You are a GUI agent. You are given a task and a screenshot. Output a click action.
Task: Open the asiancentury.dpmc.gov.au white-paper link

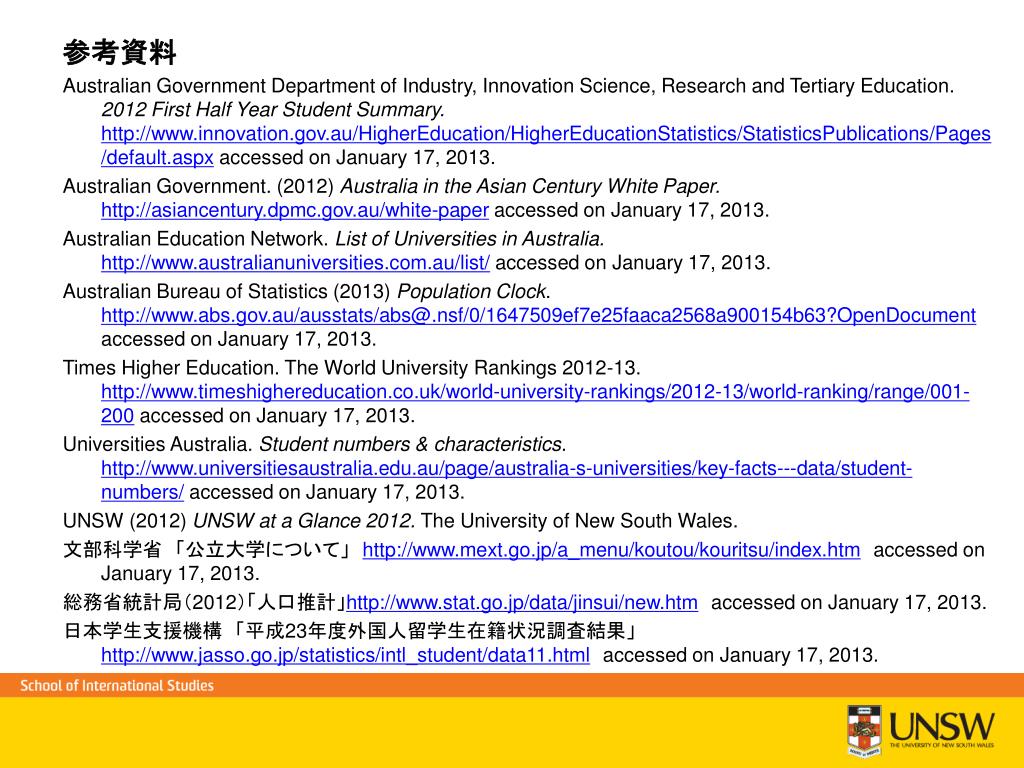(x=295, y=210)
